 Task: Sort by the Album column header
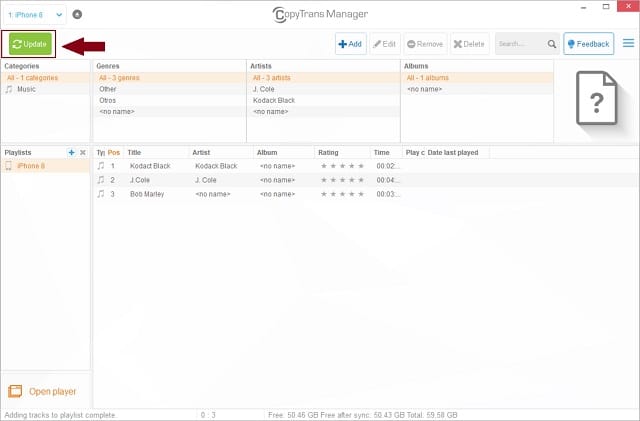point(283,152)
